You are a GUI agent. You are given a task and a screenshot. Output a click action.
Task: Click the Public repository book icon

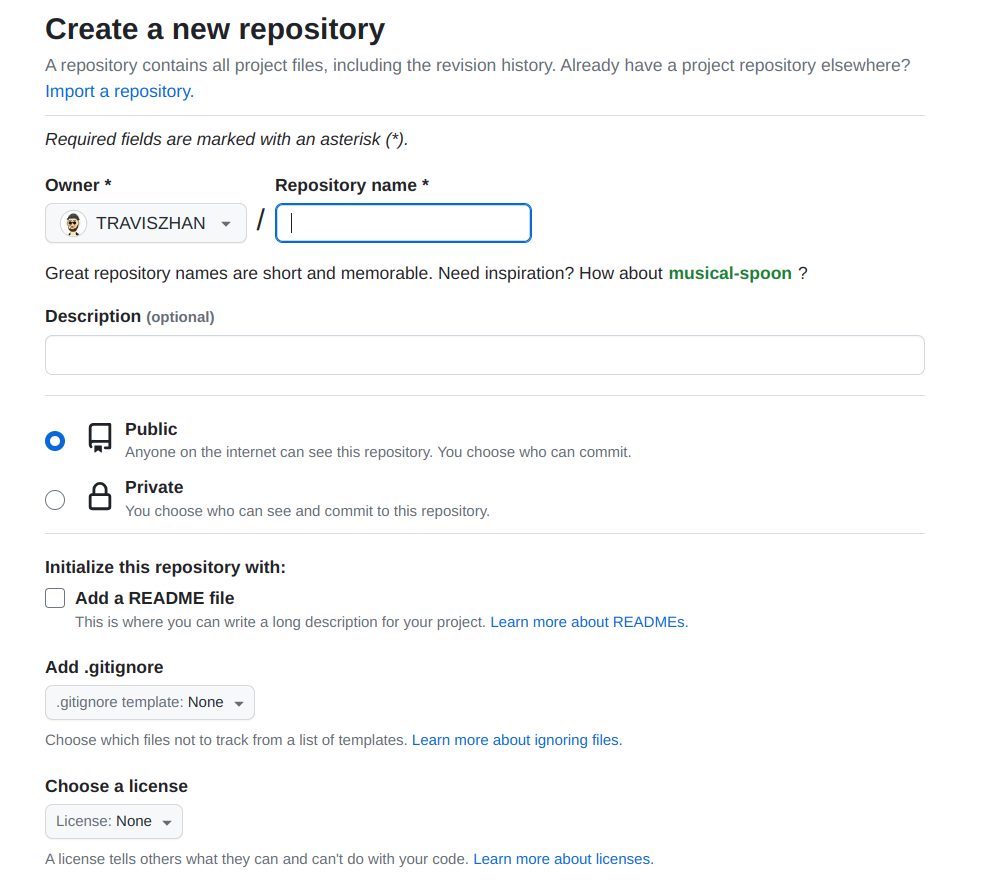tap(99, 438)
